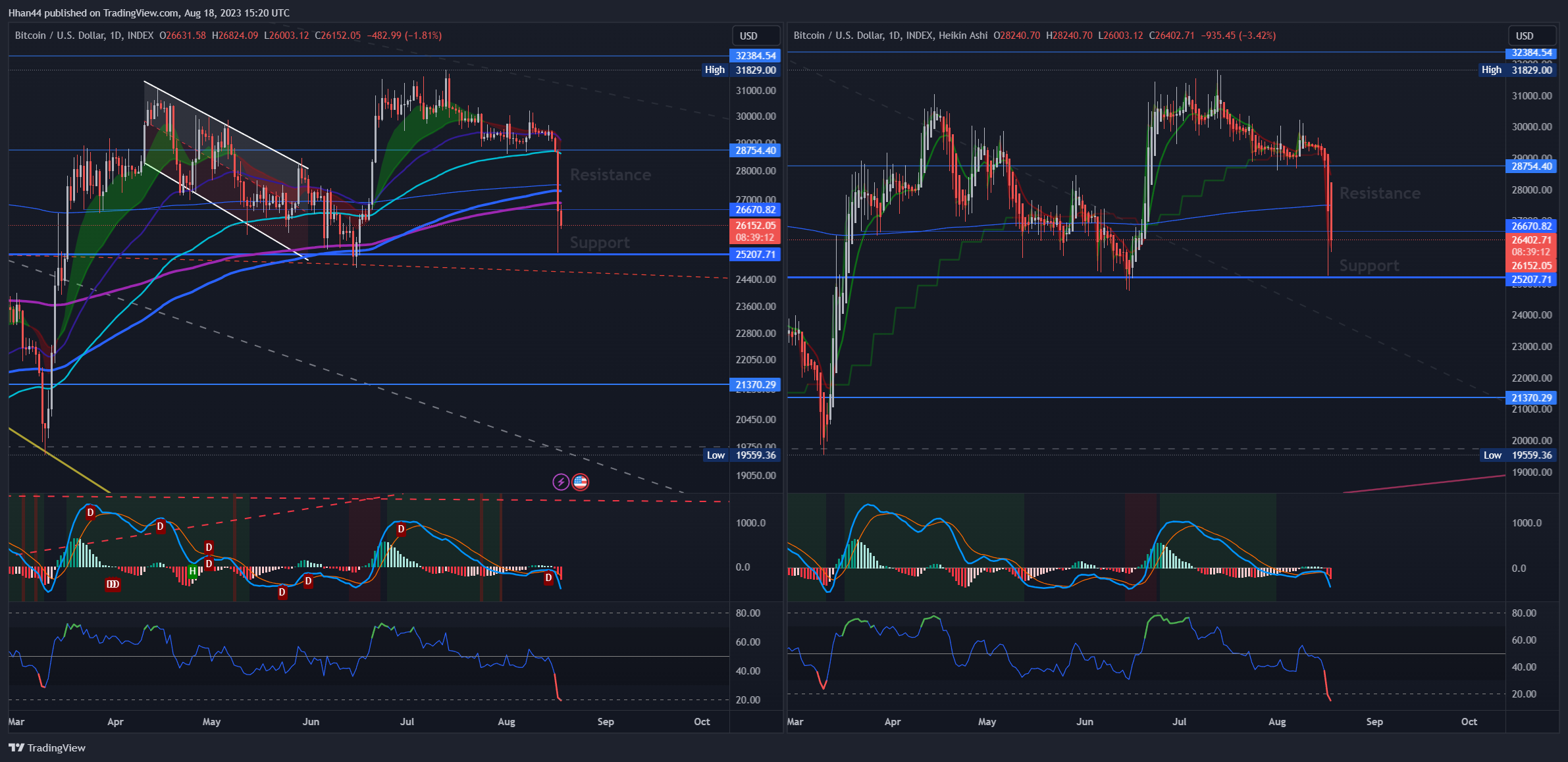Viewport: 1568px width, 762px height.
Task: Click Jun on right chart time axis
Action: (1085, 722)
